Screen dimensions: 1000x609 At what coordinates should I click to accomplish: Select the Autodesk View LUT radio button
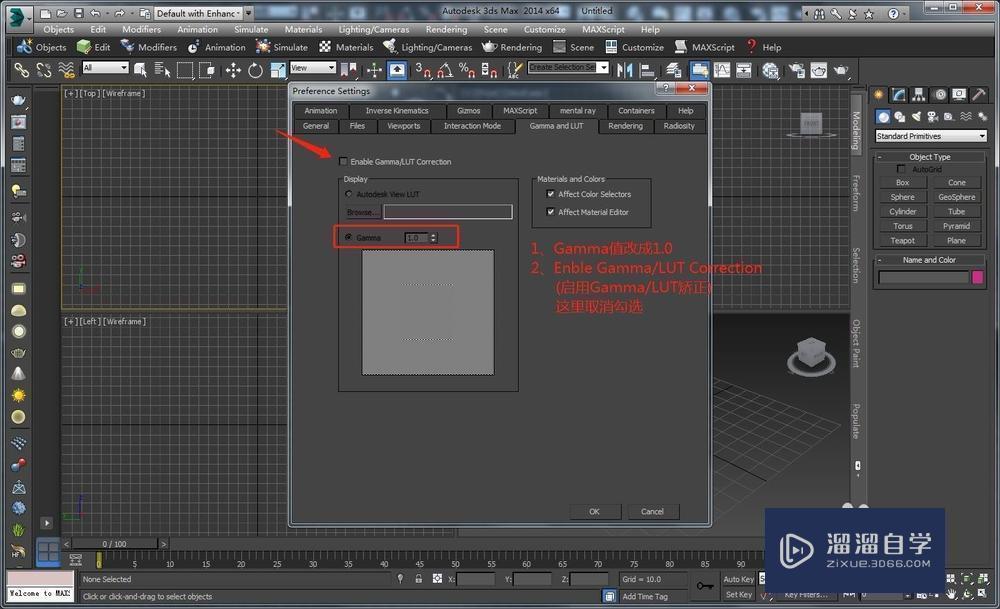tap(349, 194)
